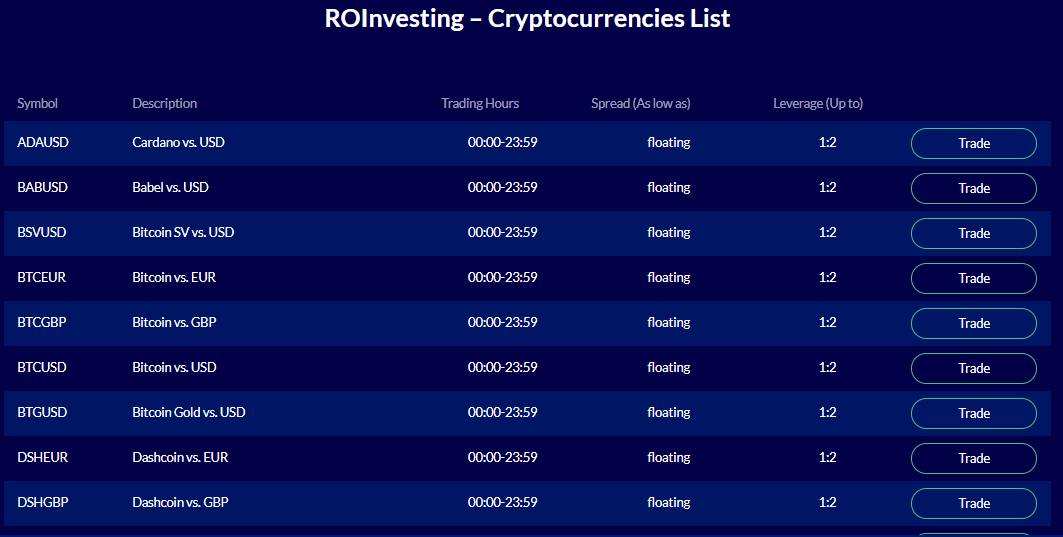The height and width of the screenshot is (537, 1063).
Task: Click trading hours in the ADAUSD row
Action: (502, 142)
